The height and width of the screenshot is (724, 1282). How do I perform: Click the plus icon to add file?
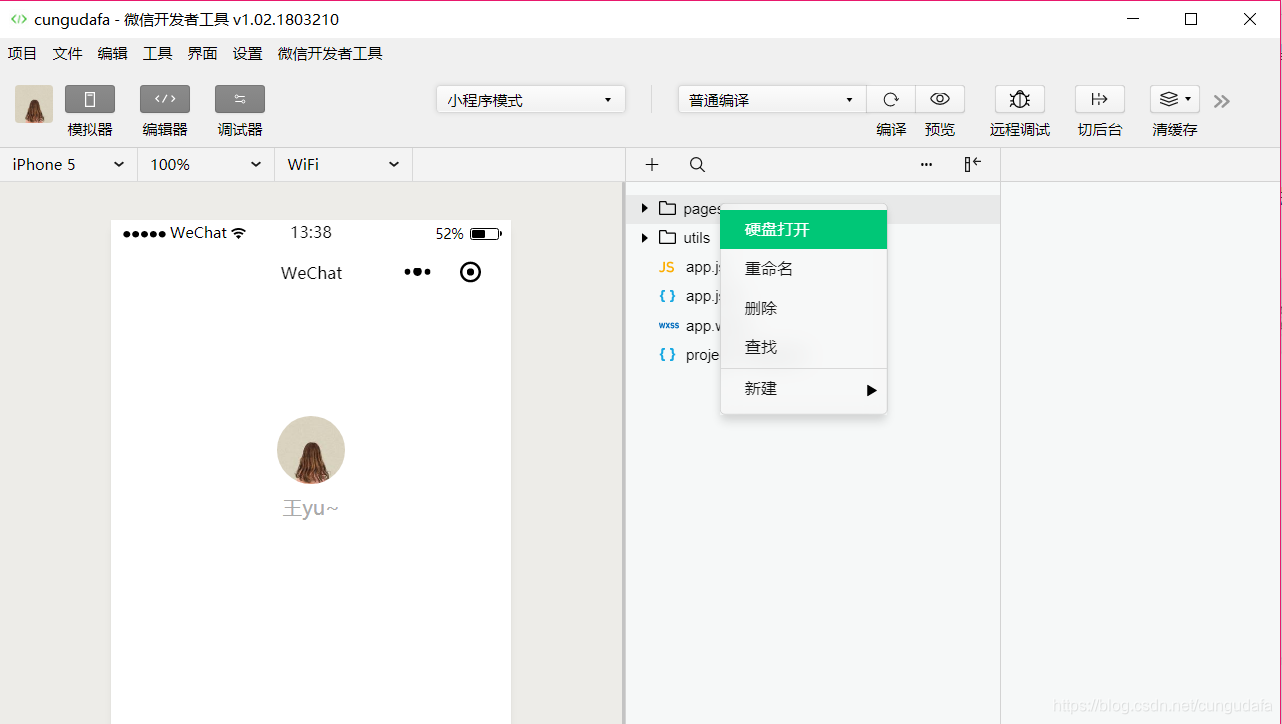(x=652, y=165)
